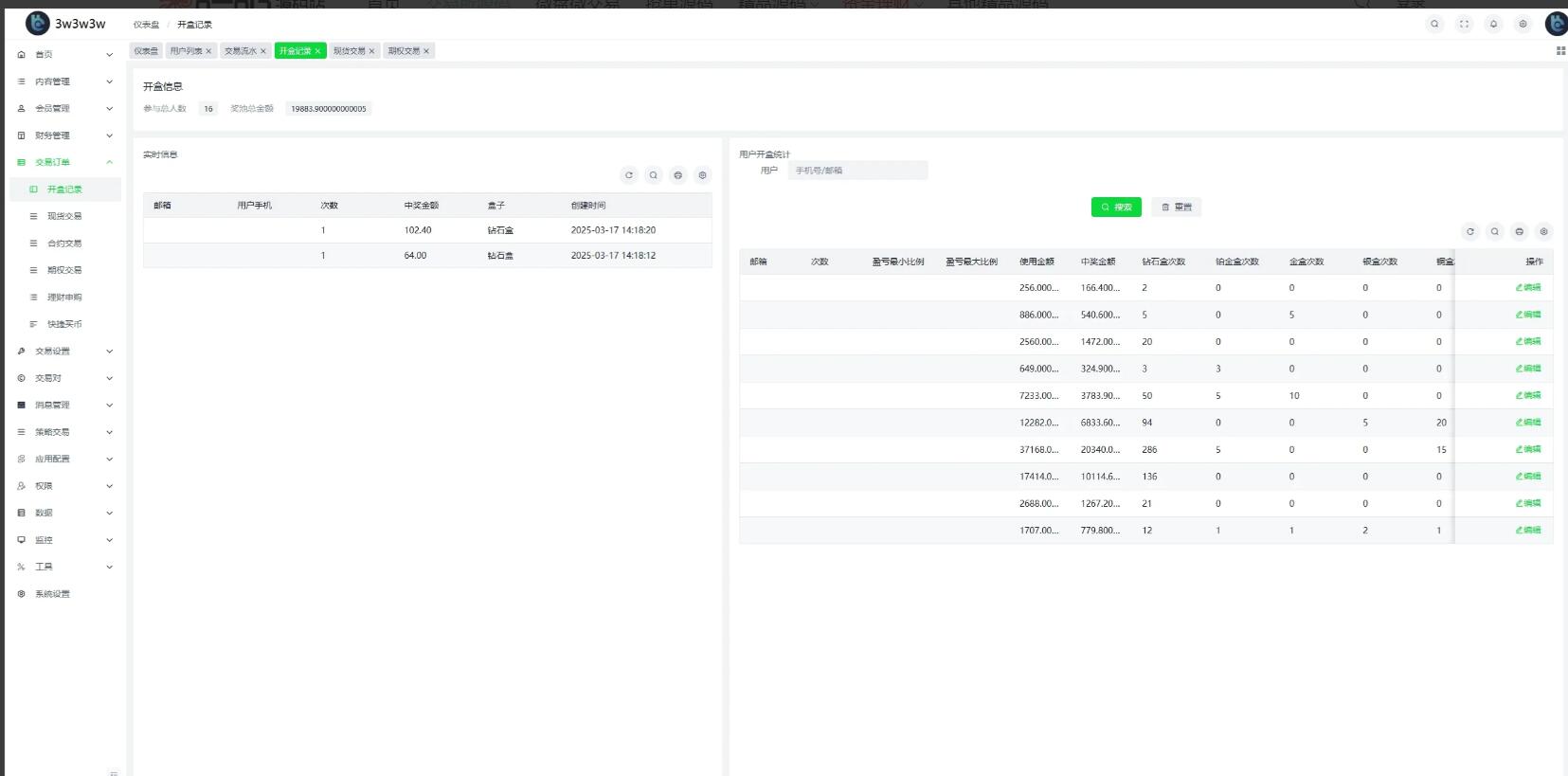Toggle search bar icon above 实时信息 table

tap(653, 175)
